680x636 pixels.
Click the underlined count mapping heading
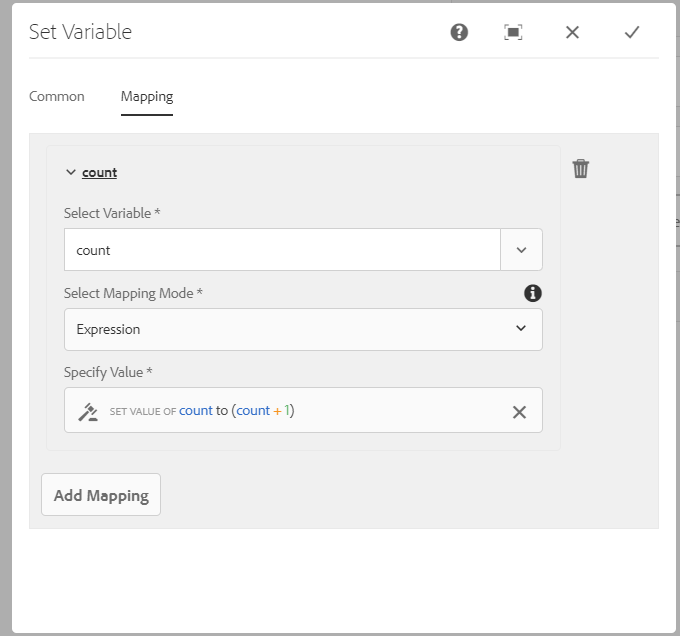pos(100,172)
